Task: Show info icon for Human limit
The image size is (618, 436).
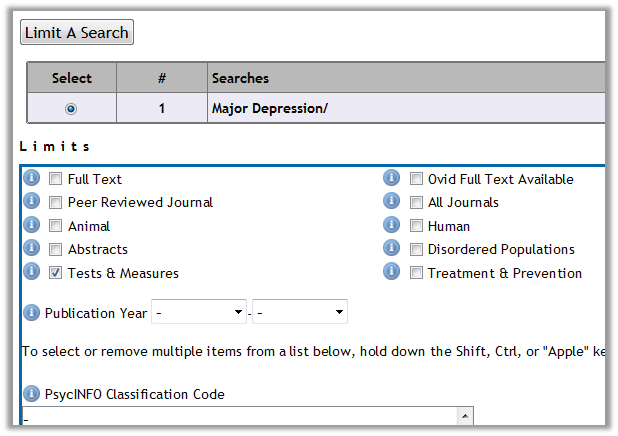Action: click(x=391, y=225)
